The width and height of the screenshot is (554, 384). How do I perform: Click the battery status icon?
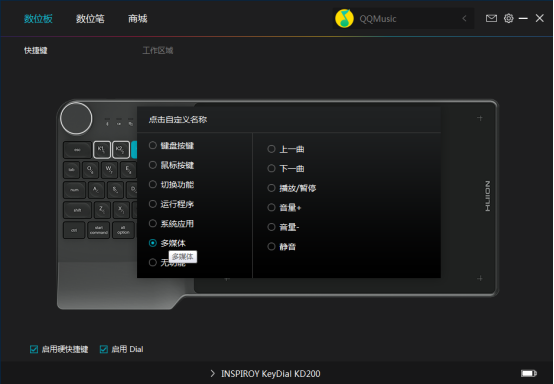[529, 373]
